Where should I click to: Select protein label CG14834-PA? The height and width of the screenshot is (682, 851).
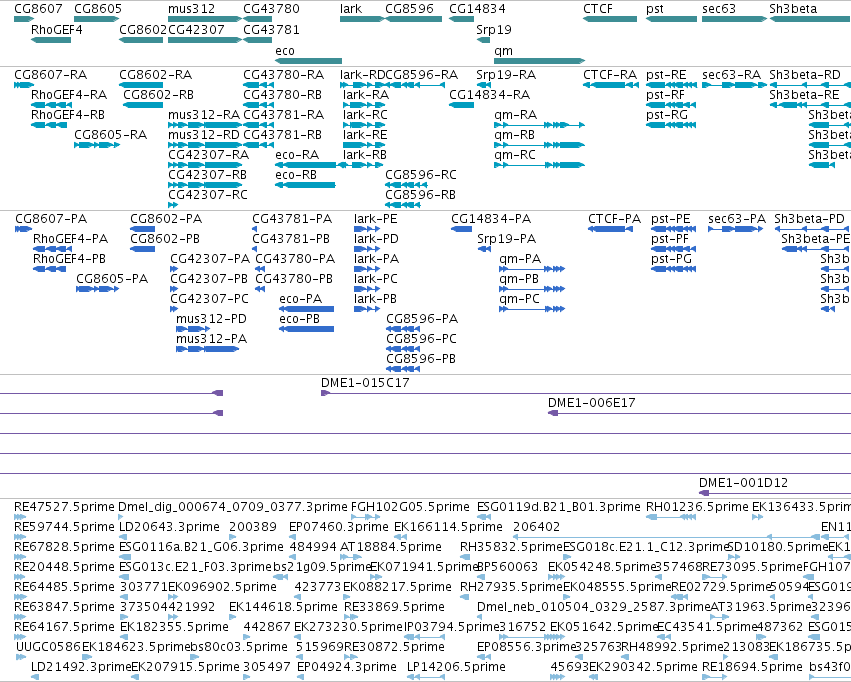pos(491,219)
